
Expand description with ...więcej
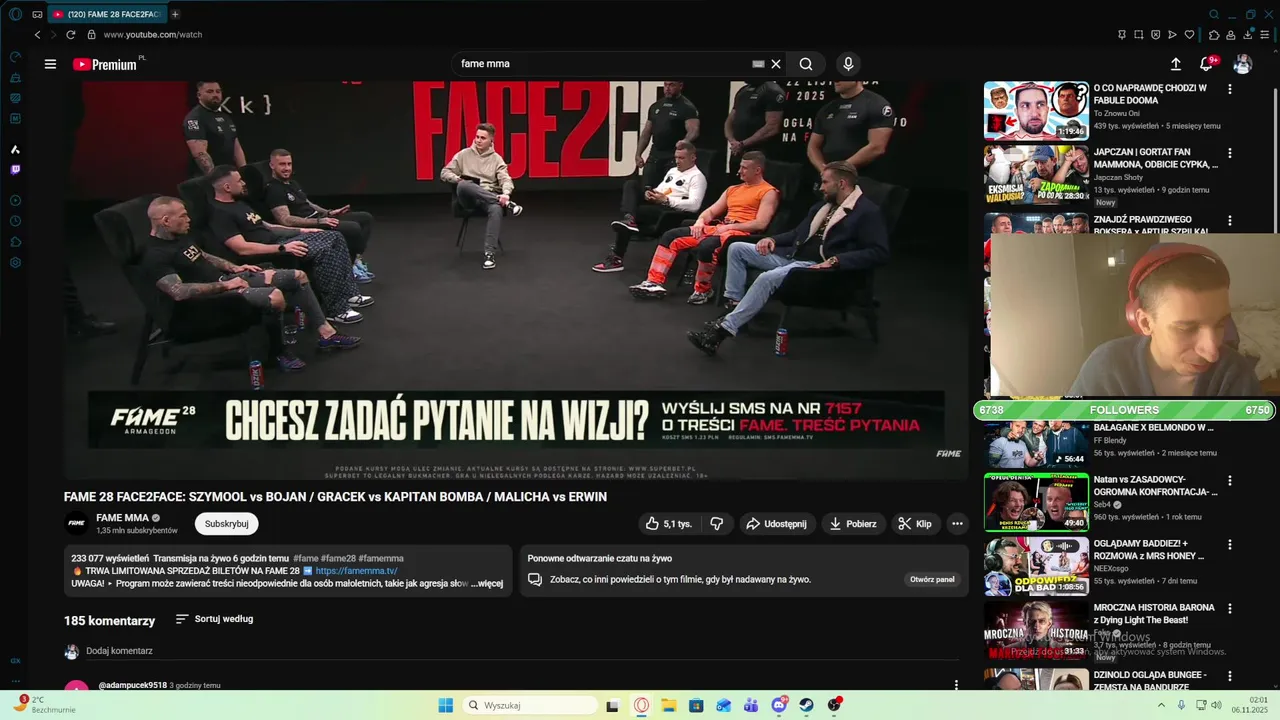(487, 583)
